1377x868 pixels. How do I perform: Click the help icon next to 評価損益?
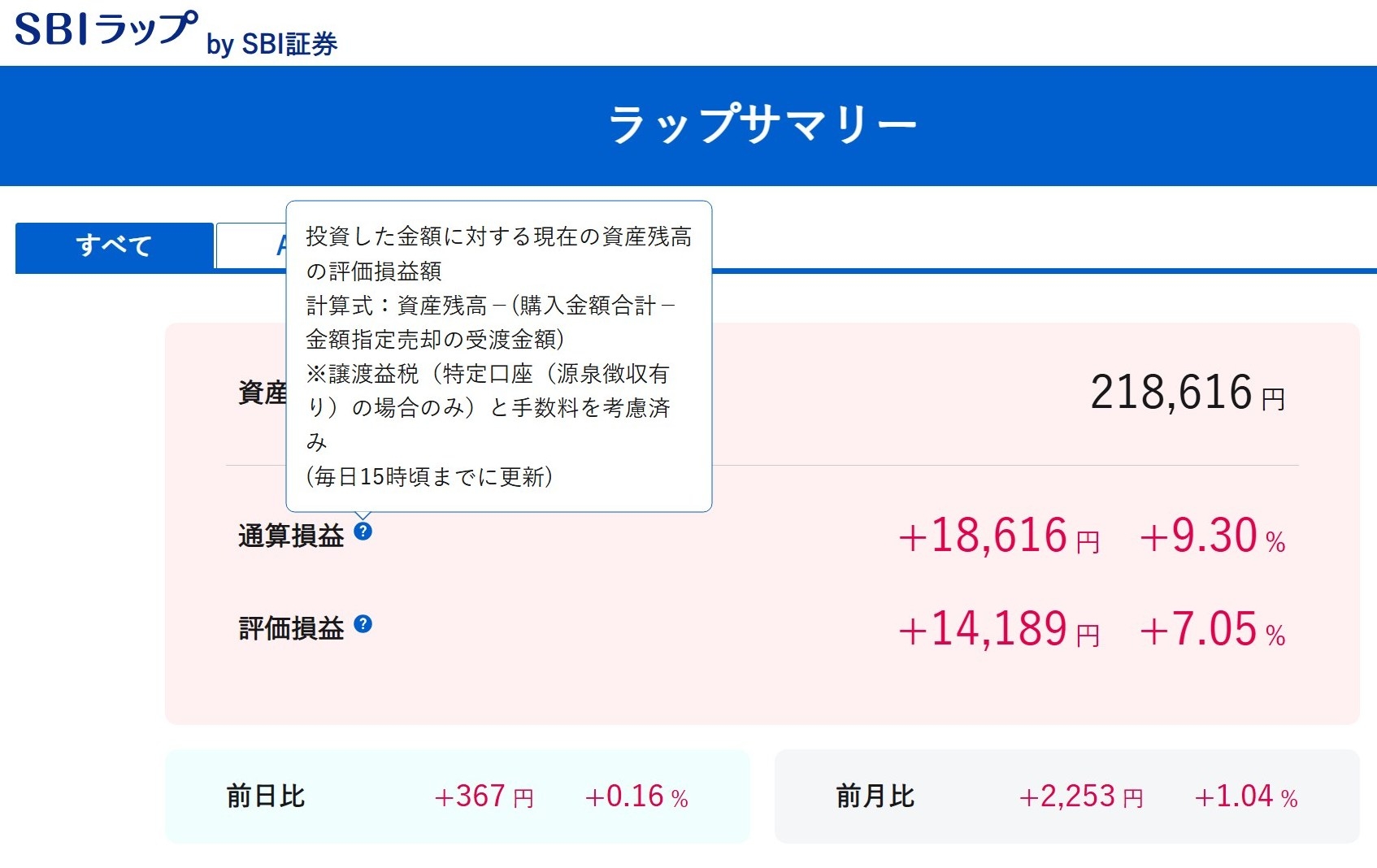pyautogui.click(x=363, y=624)
